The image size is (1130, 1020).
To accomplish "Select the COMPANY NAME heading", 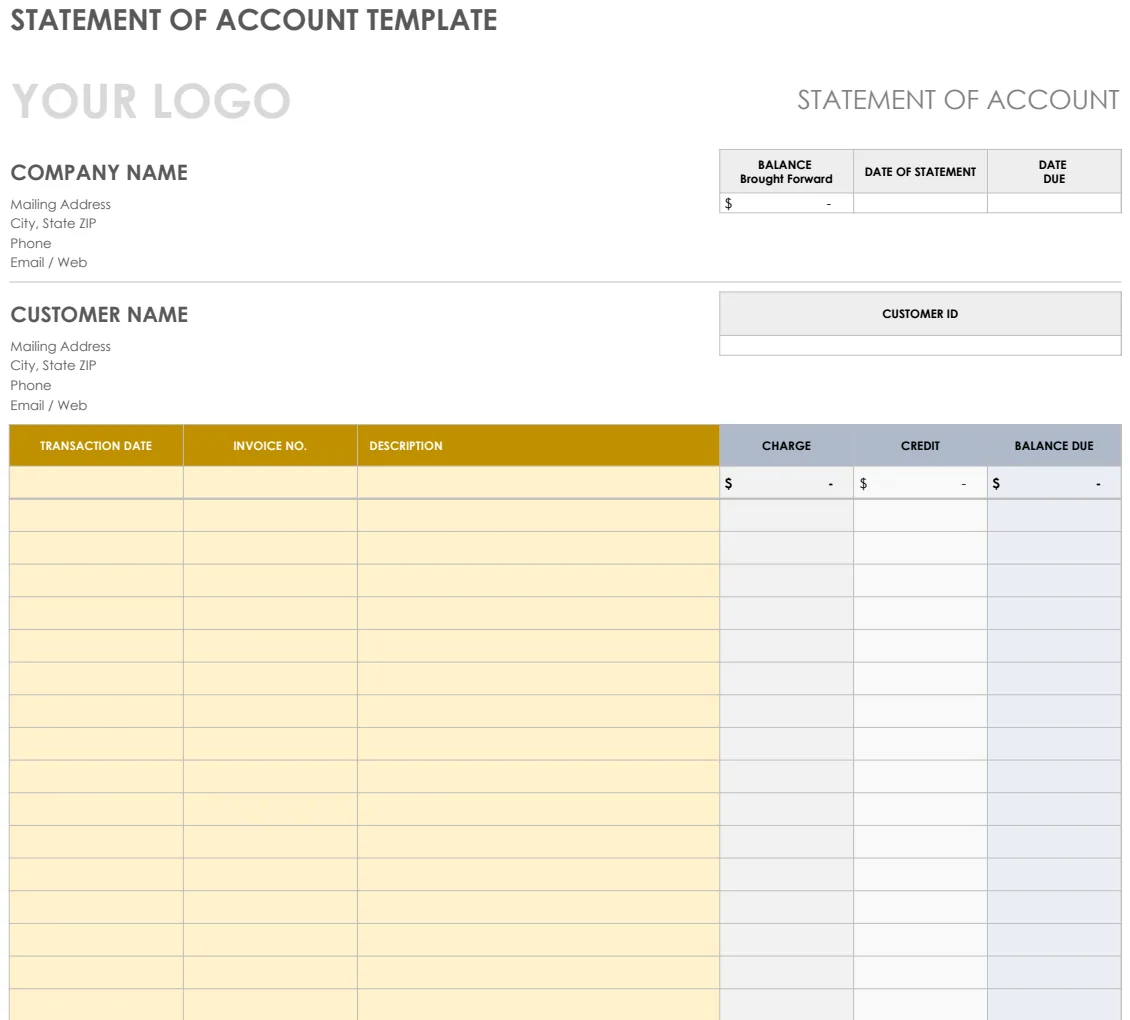I will [x=99, y=172].
